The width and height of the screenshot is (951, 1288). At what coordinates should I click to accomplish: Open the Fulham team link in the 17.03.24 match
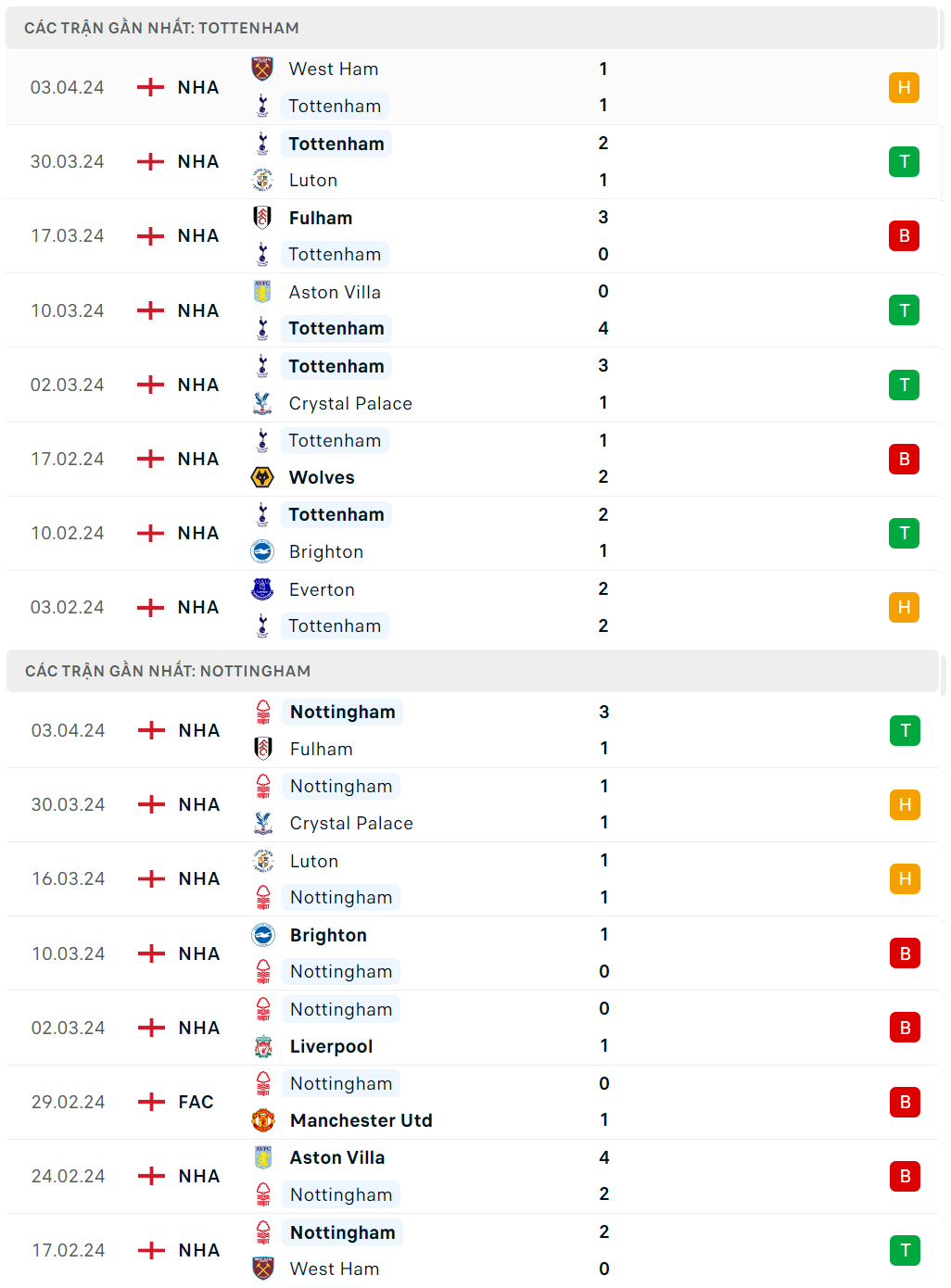321,218
